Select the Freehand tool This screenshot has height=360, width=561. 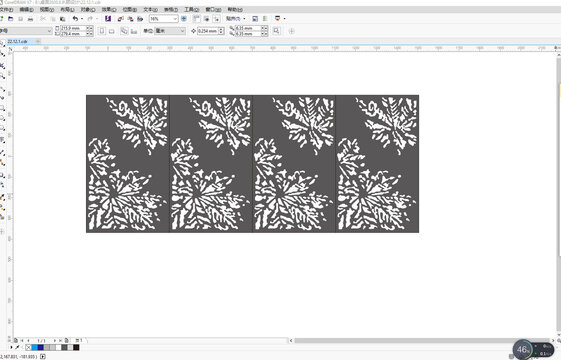coord(2,88)
